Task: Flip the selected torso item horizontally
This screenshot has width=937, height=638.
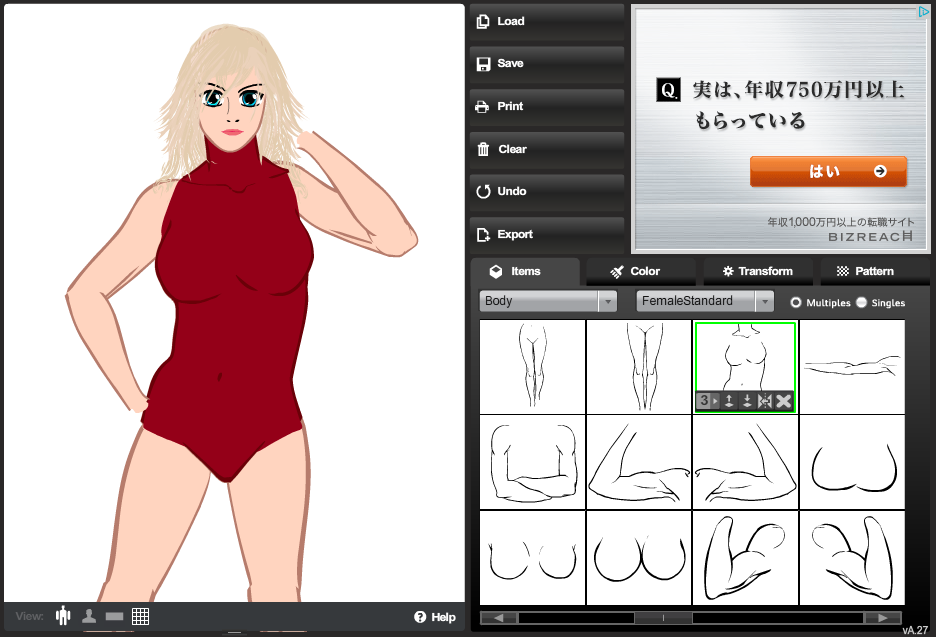Action: [x=765, y=401]
